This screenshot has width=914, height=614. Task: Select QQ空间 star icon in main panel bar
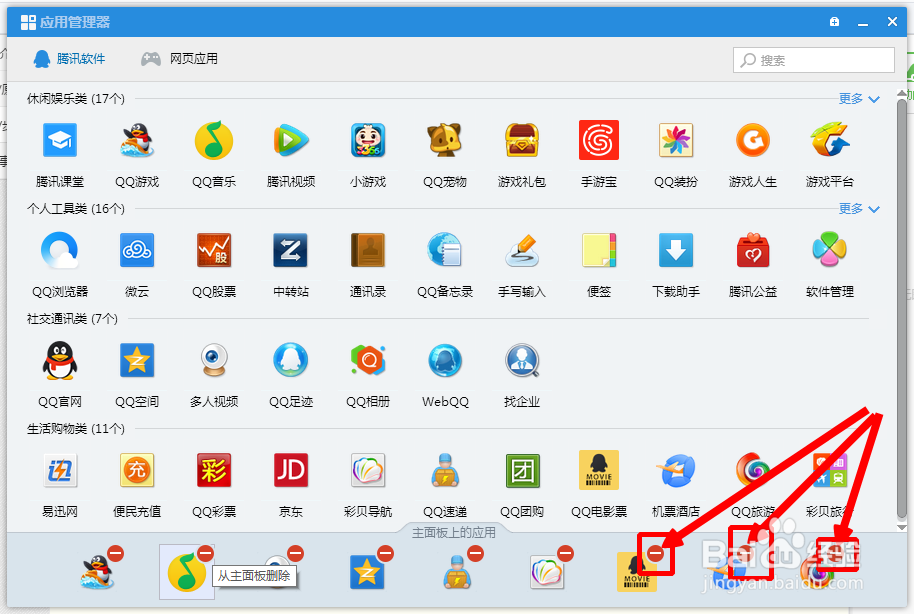click(367, 573)
